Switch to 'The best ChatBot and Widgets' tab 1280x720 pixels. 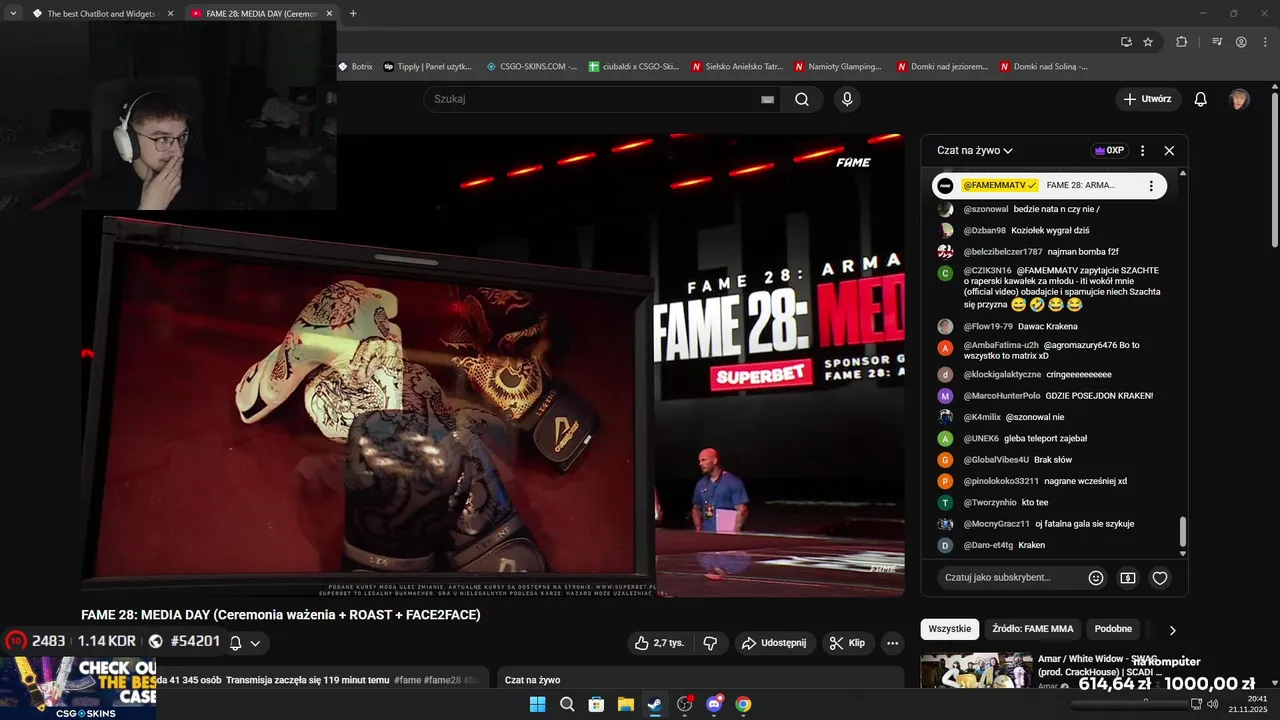click(x=102, y=14)
